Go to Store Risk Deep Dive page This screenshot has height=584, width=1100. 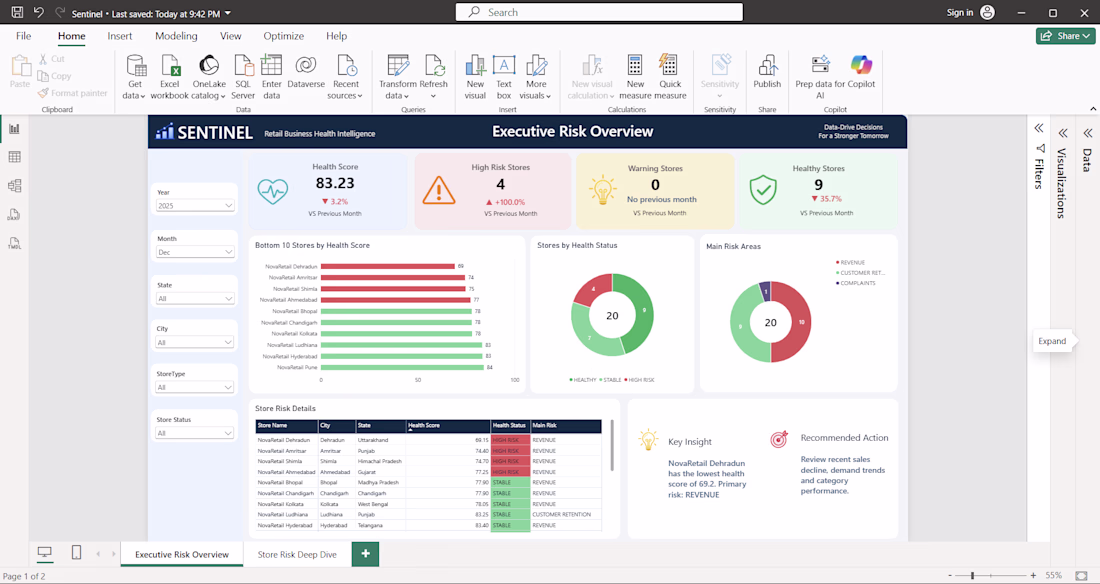pos(297,555)
